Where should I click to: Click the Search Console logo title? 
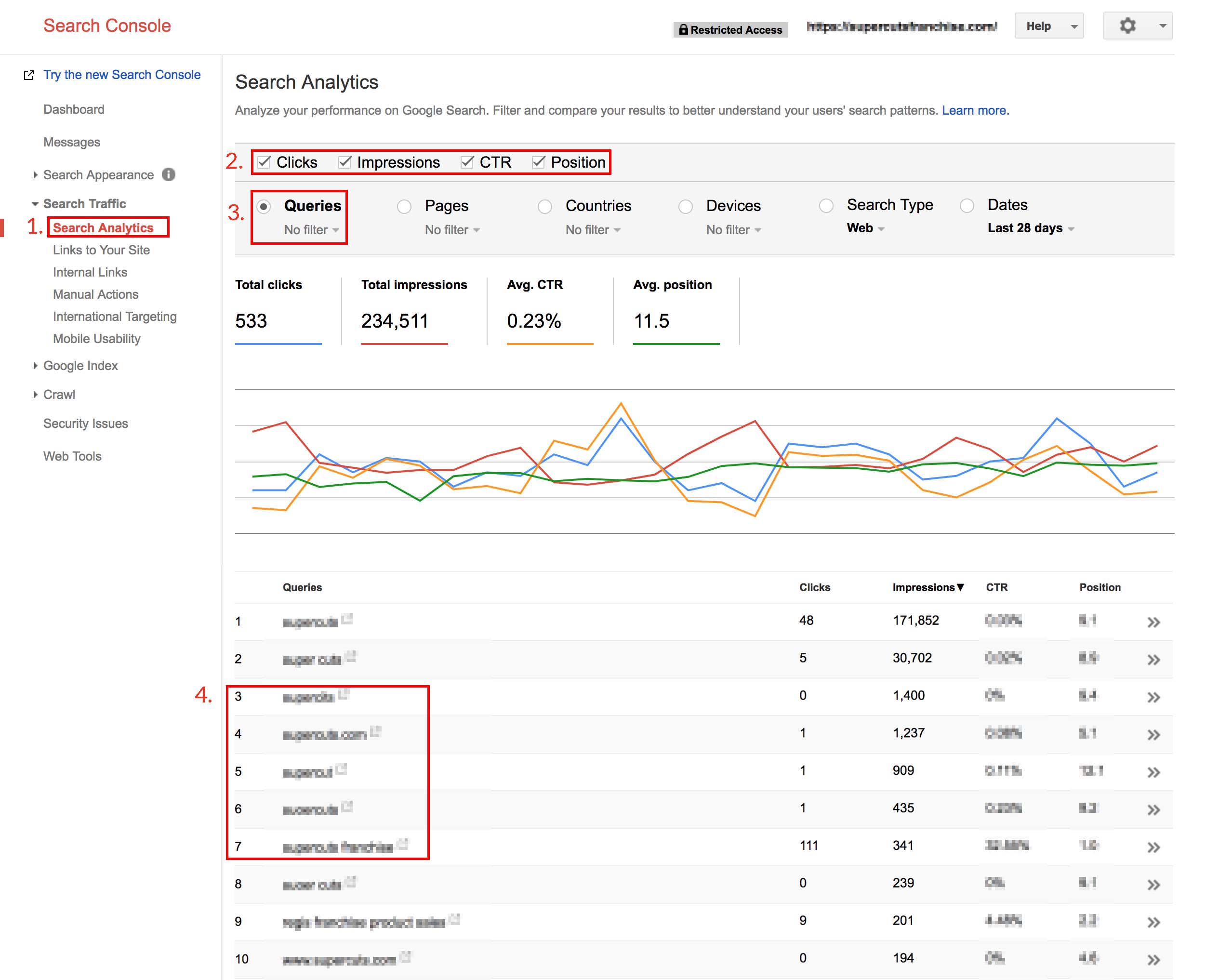click(x=107, y=26)
